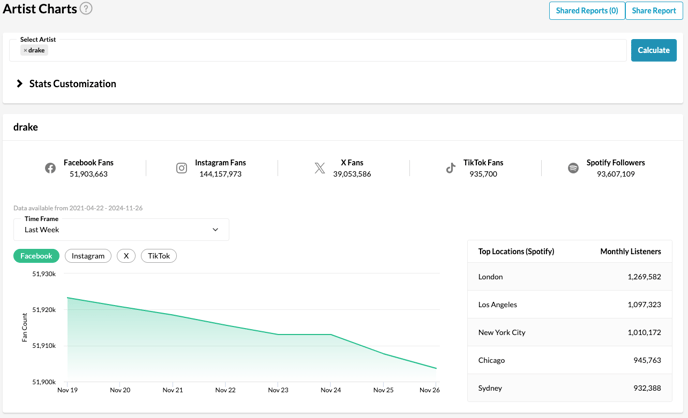Click the drake section heading

pyautogui.click(x=25, y=127)
